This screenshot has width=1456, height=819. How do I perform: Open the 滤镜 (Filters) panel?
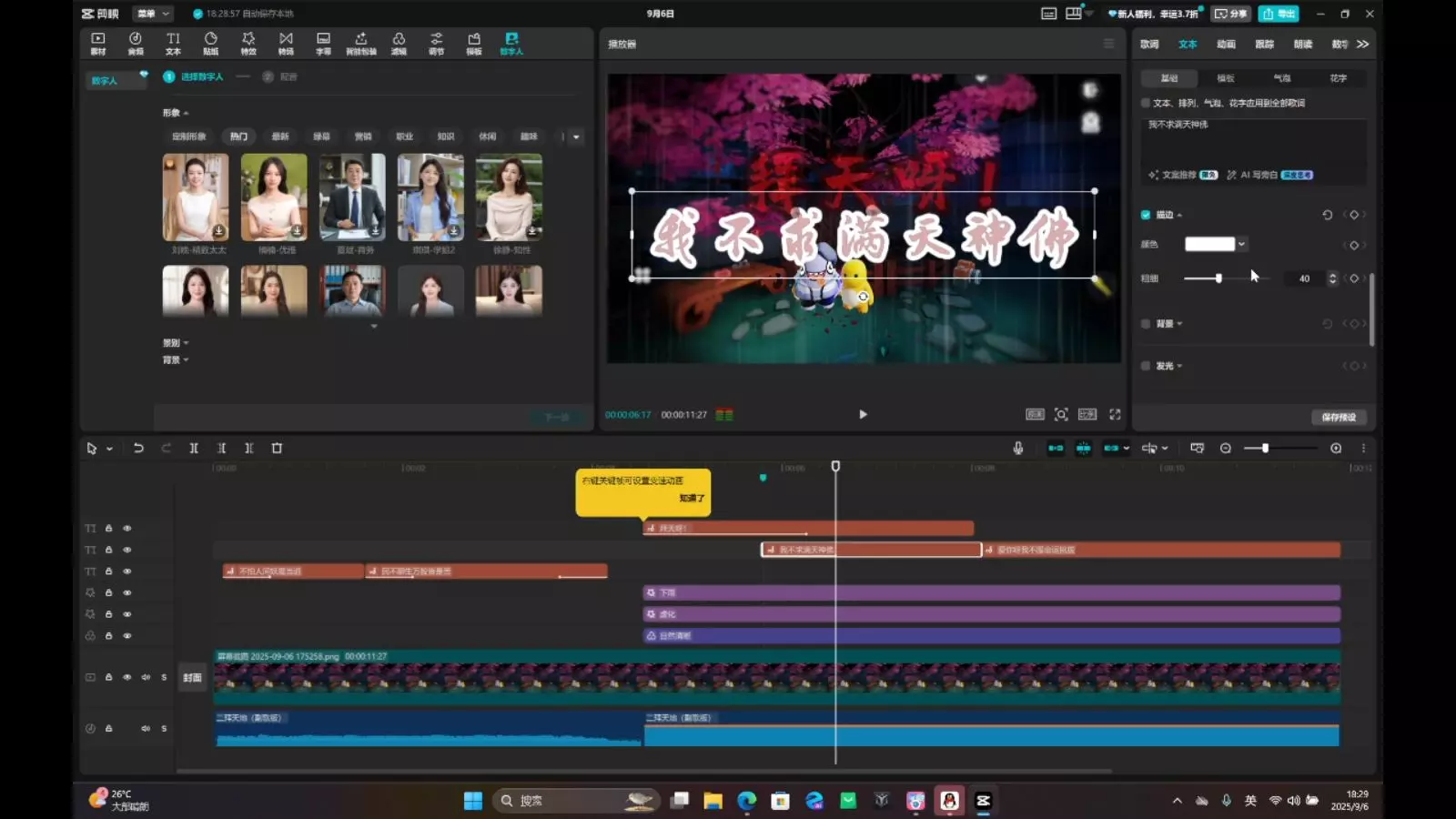pyautogui.click(x=399, y=43)
